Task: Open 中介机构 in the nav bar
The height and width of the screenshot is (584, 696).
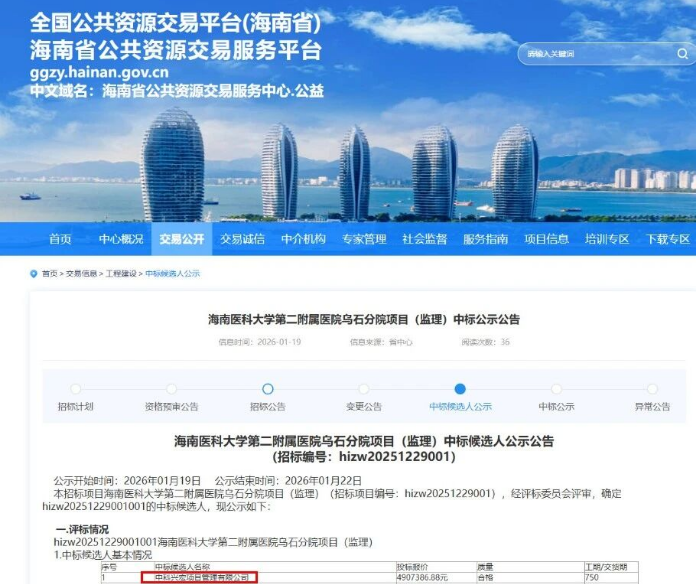Action: point(303,239)
